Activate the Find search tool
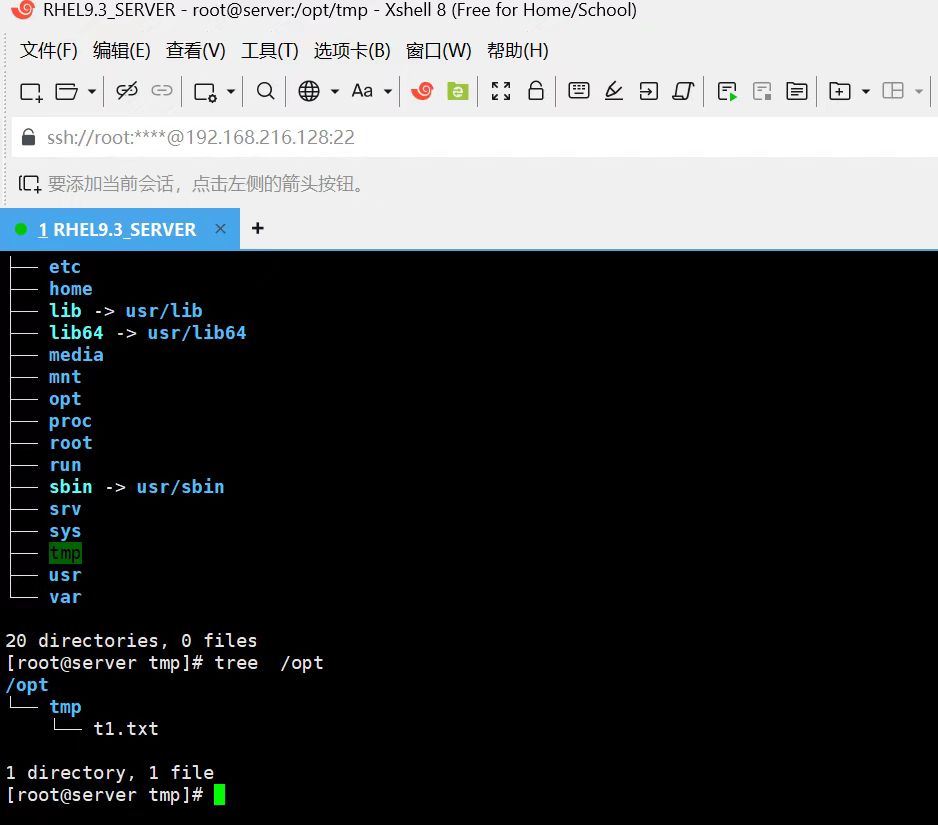This screenshot has width=938, height=825. pos(264,91)
